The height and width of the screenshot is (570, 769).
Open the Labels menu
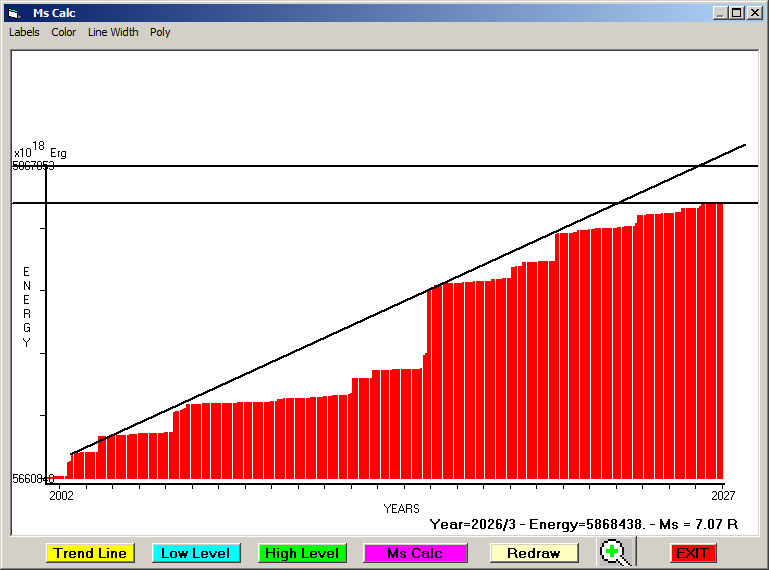click(x=24, y=32)
